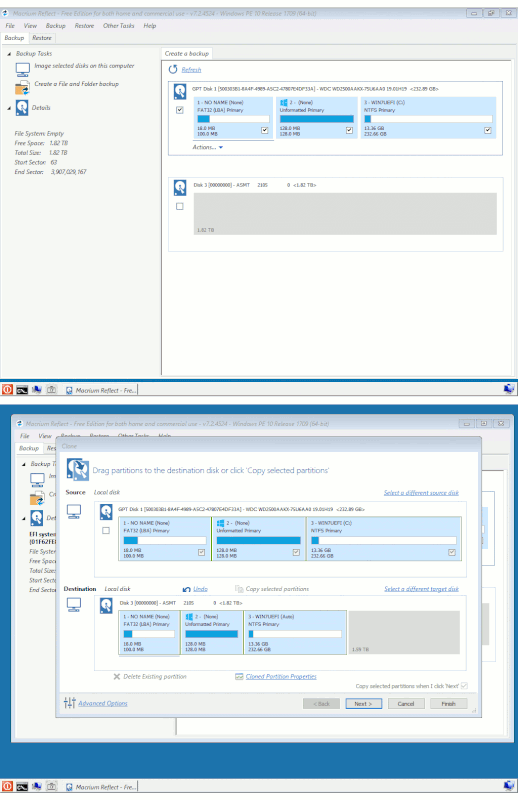Click the Advanced Options link text

[x=103, y=703]
